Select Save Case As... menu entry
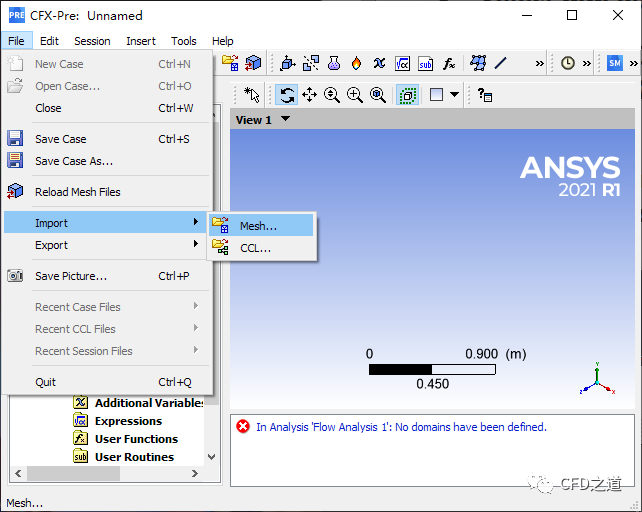 (x=74, y=161)
